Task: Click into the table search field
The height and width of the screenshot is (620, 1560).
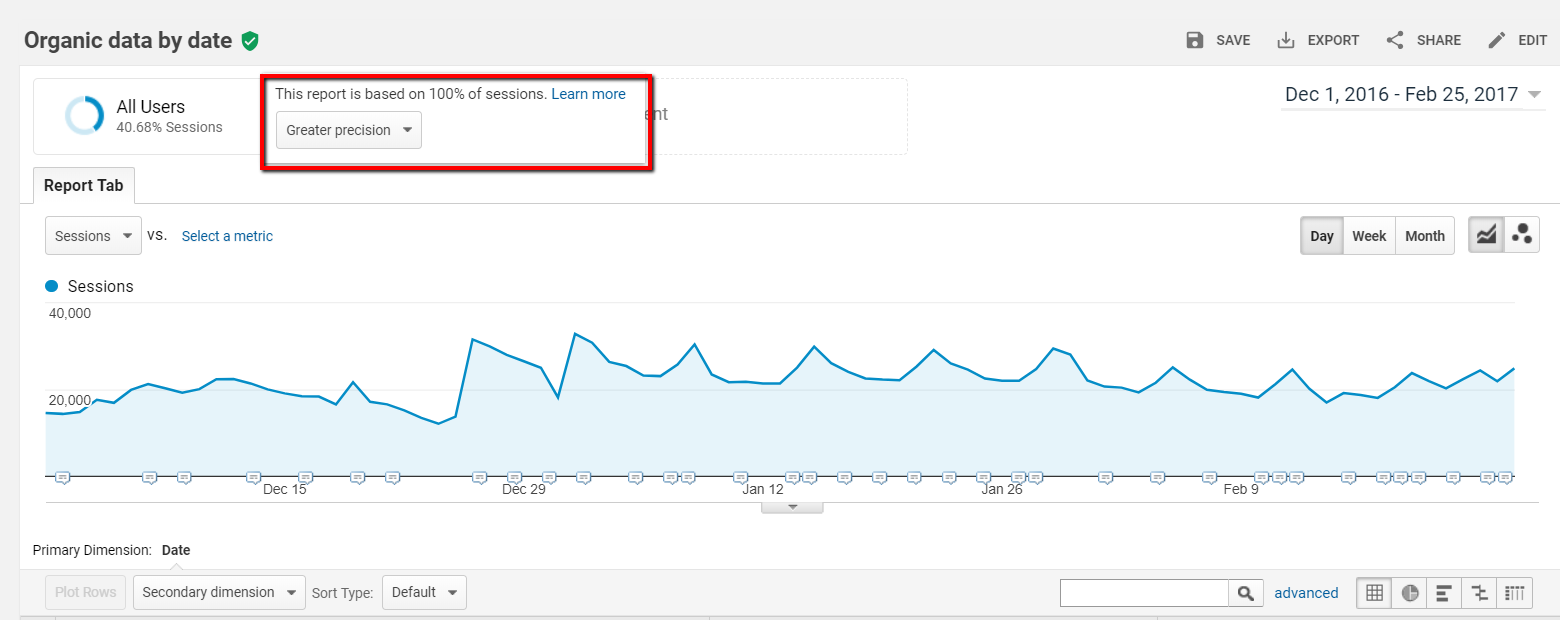Action: [x=1144, y=593]
